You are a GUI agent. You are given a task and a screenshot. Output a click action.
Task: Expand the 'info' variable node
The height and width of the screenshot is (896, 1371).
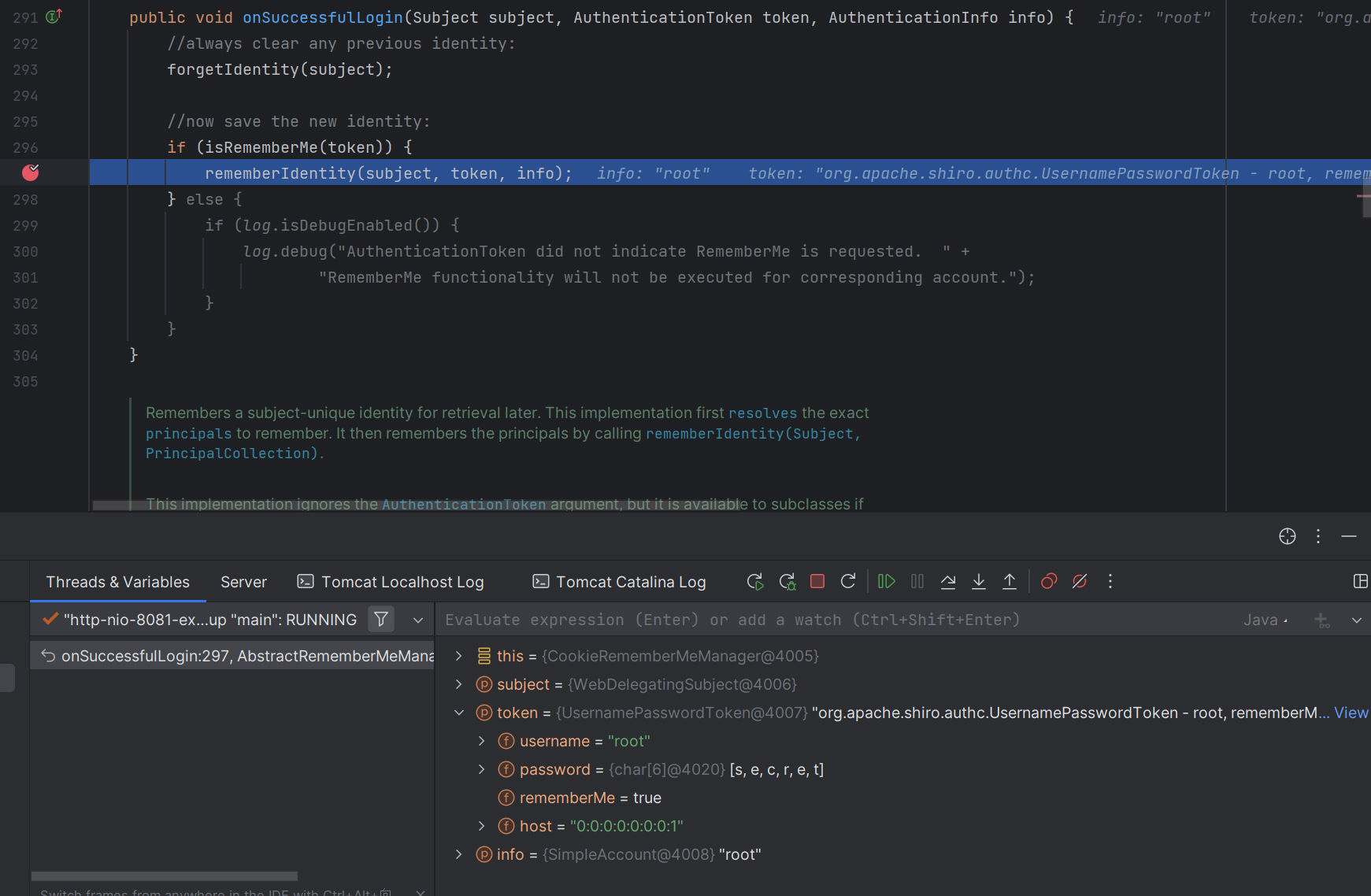point(459,854)
